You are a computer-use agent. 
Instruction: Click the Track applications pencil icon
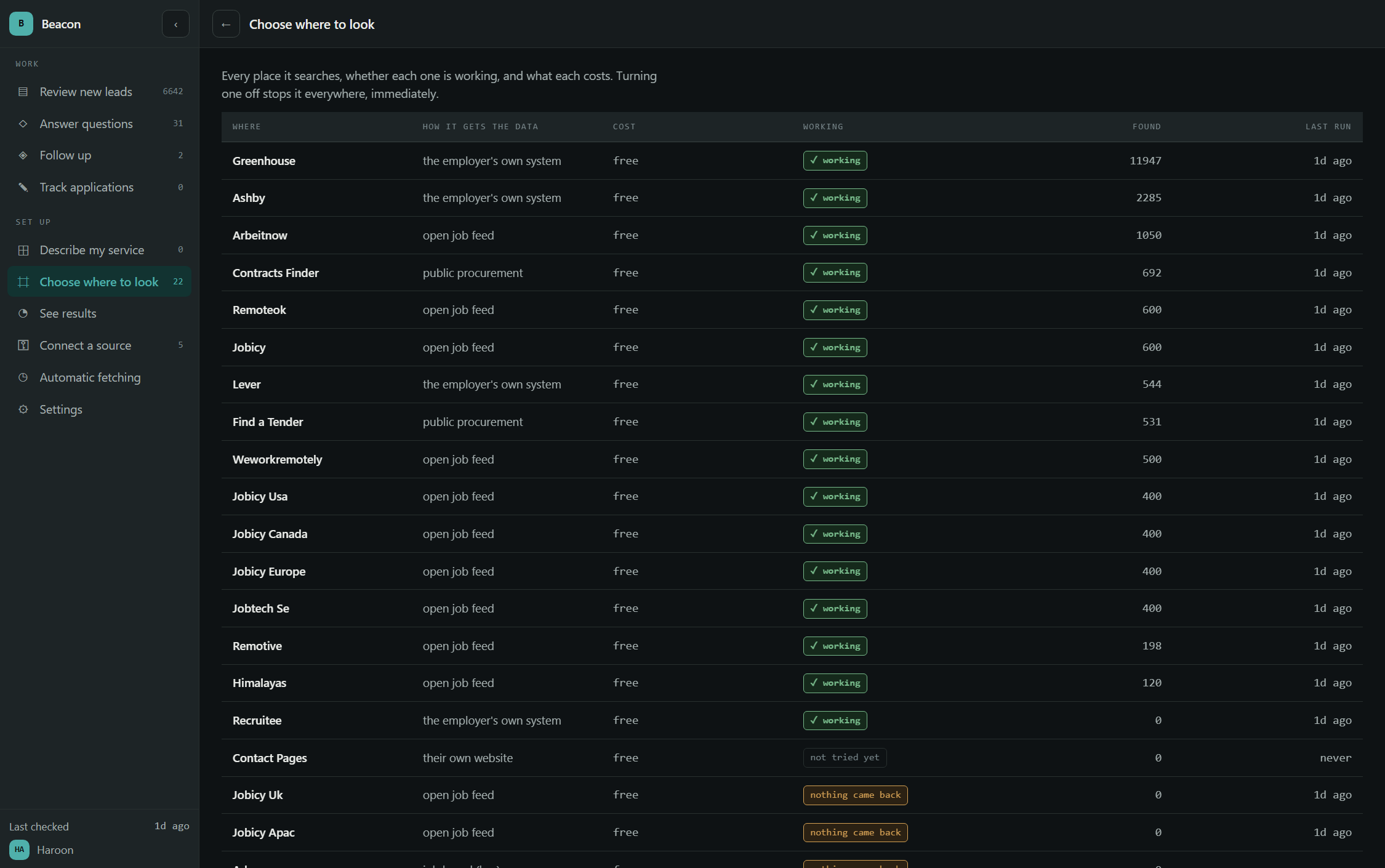pos(23,187)
